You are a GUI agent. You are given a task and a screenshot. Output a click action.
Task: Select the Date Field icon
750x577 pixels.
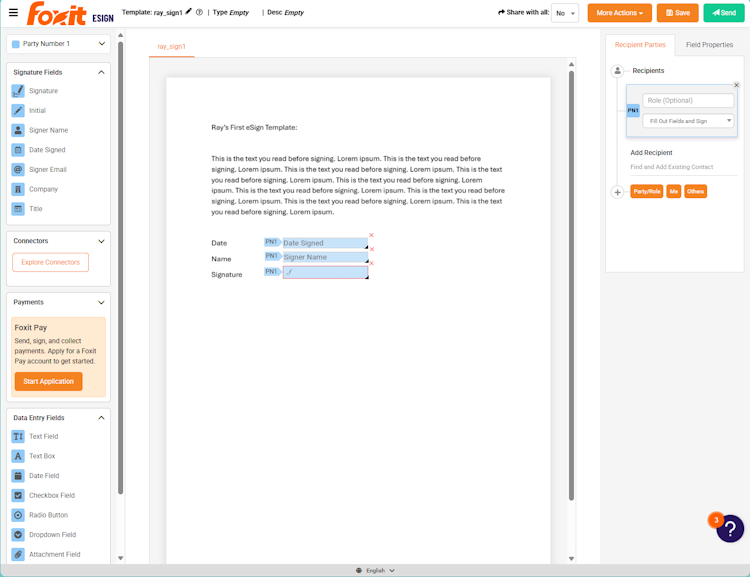pos(18,476)
